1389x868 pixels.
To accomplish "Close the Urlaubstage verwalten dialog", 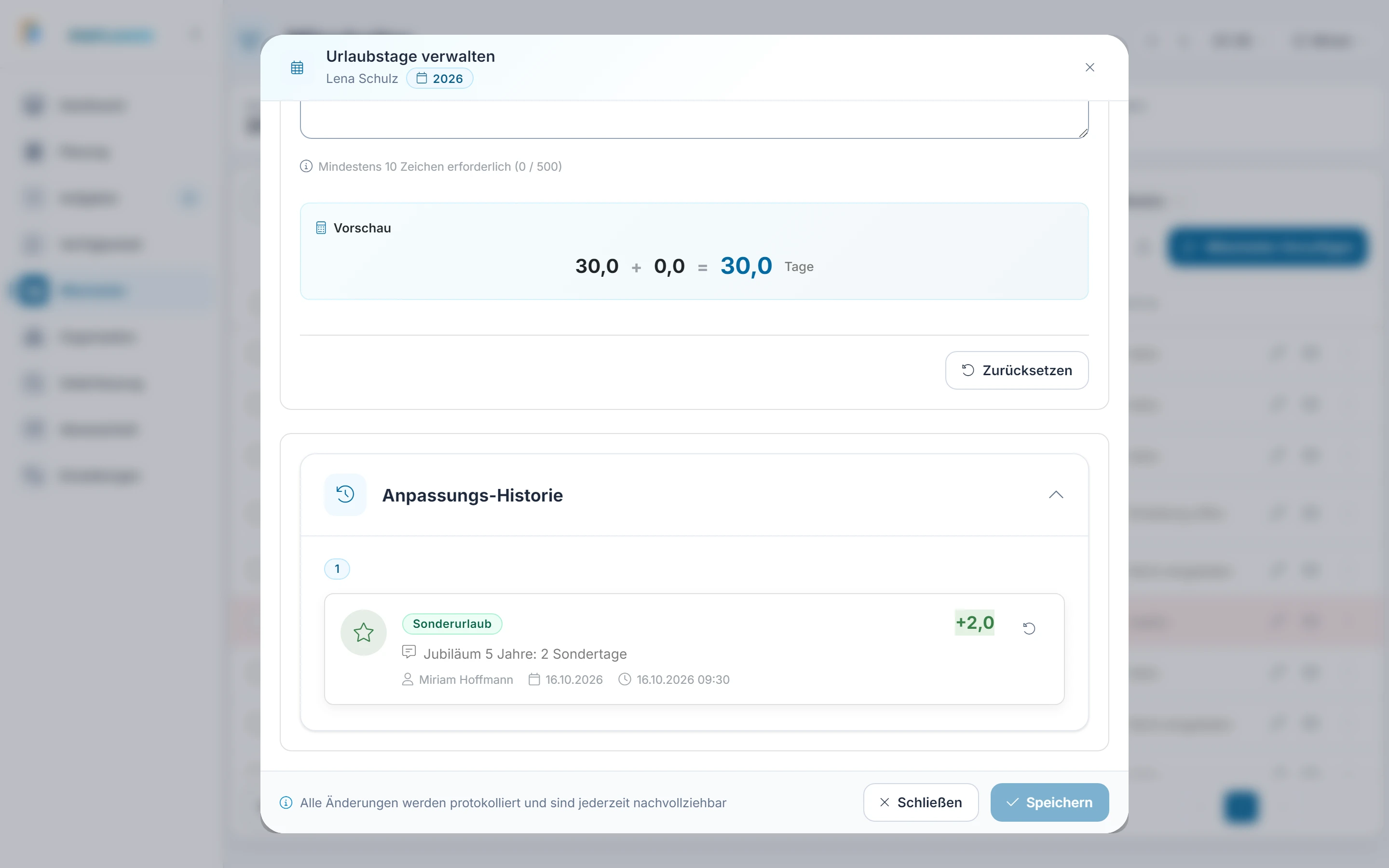I will (1089, 67).
